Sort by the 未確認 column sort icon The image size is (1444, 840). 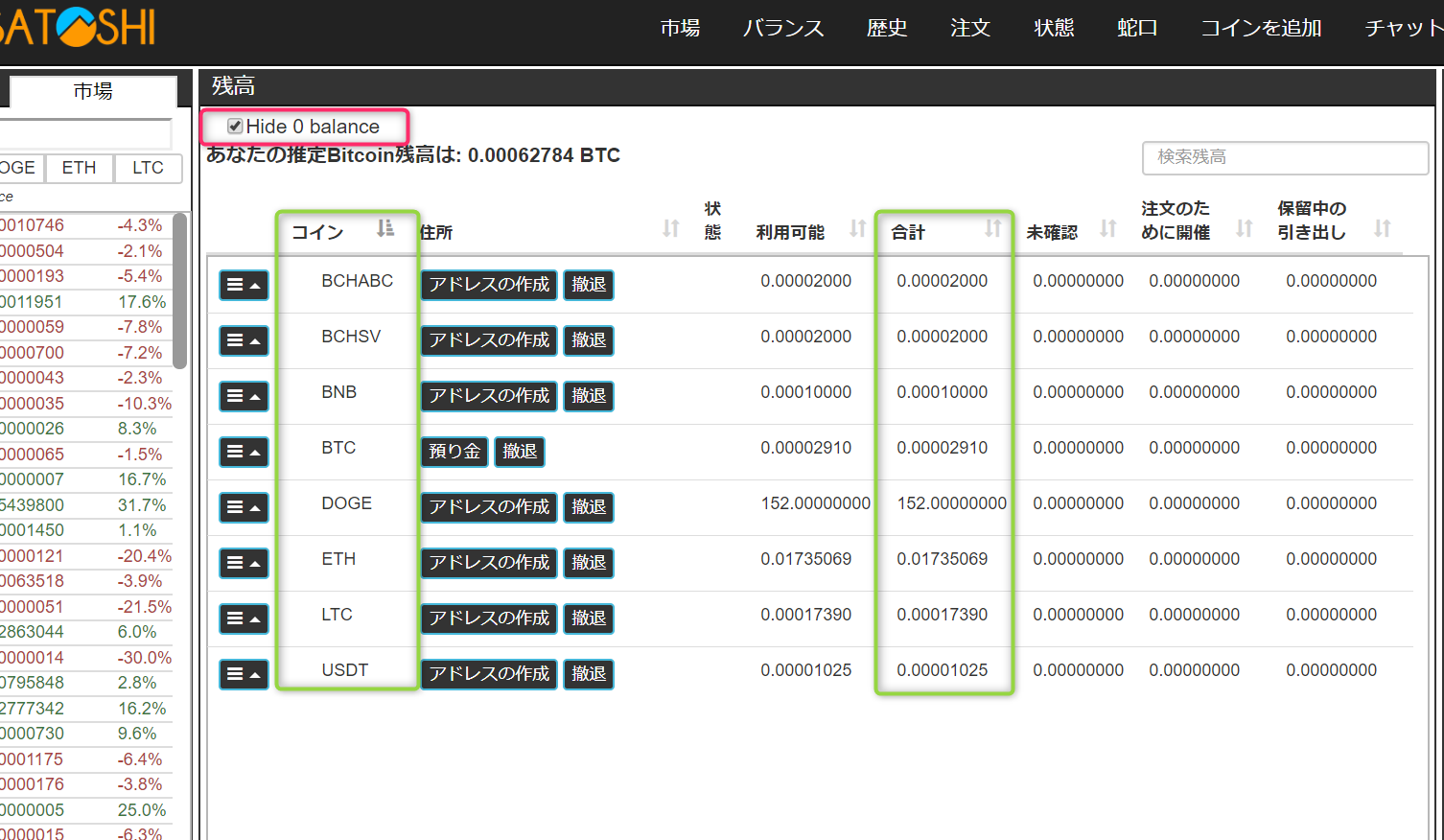tap(1108, 228)
